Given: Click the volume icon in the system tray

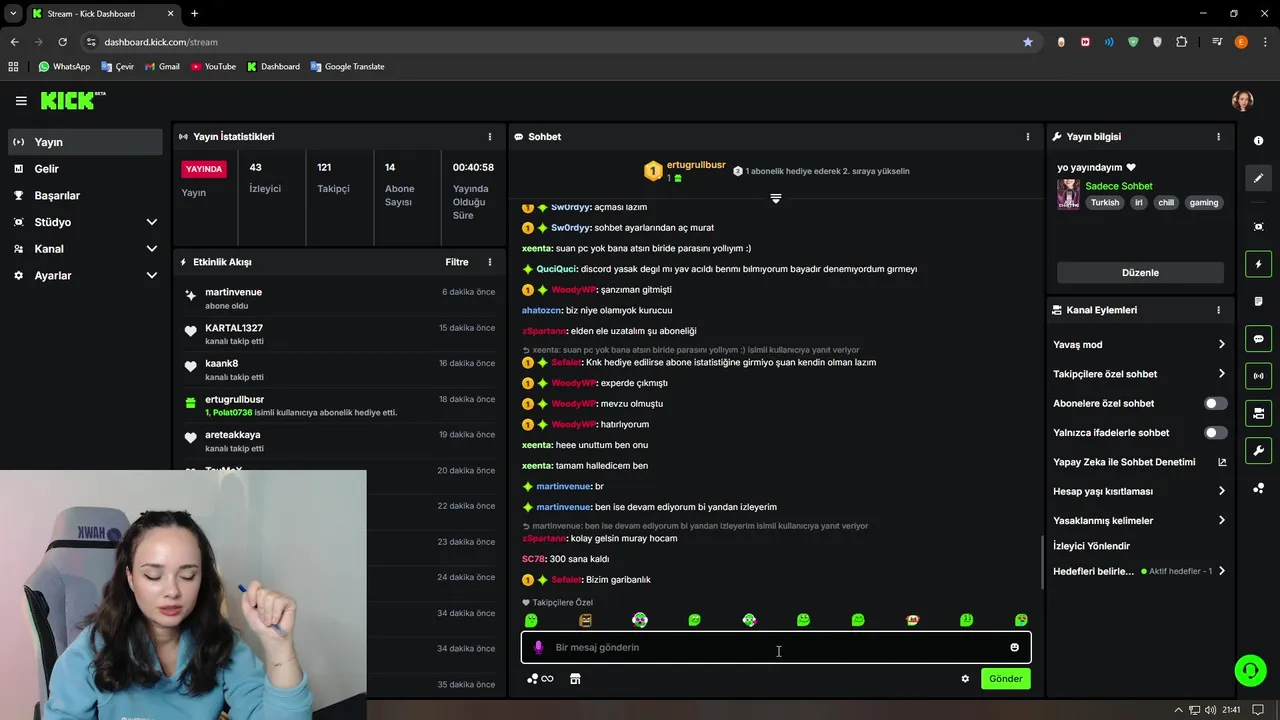Looking at the screenshot, I should (x=1211, y=710).
